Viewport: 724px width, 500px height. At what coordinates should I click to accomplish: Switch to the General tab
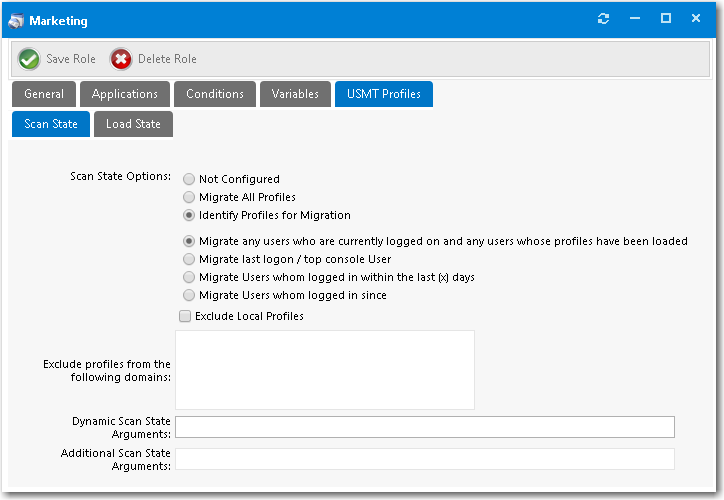[44, 94]
